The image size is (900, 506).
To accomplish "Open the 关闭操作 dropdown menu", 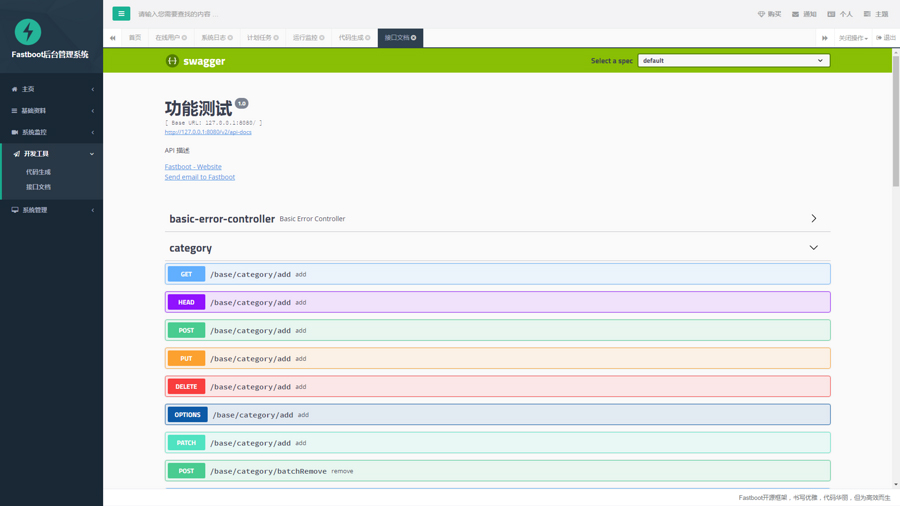I will pos(853,38).
